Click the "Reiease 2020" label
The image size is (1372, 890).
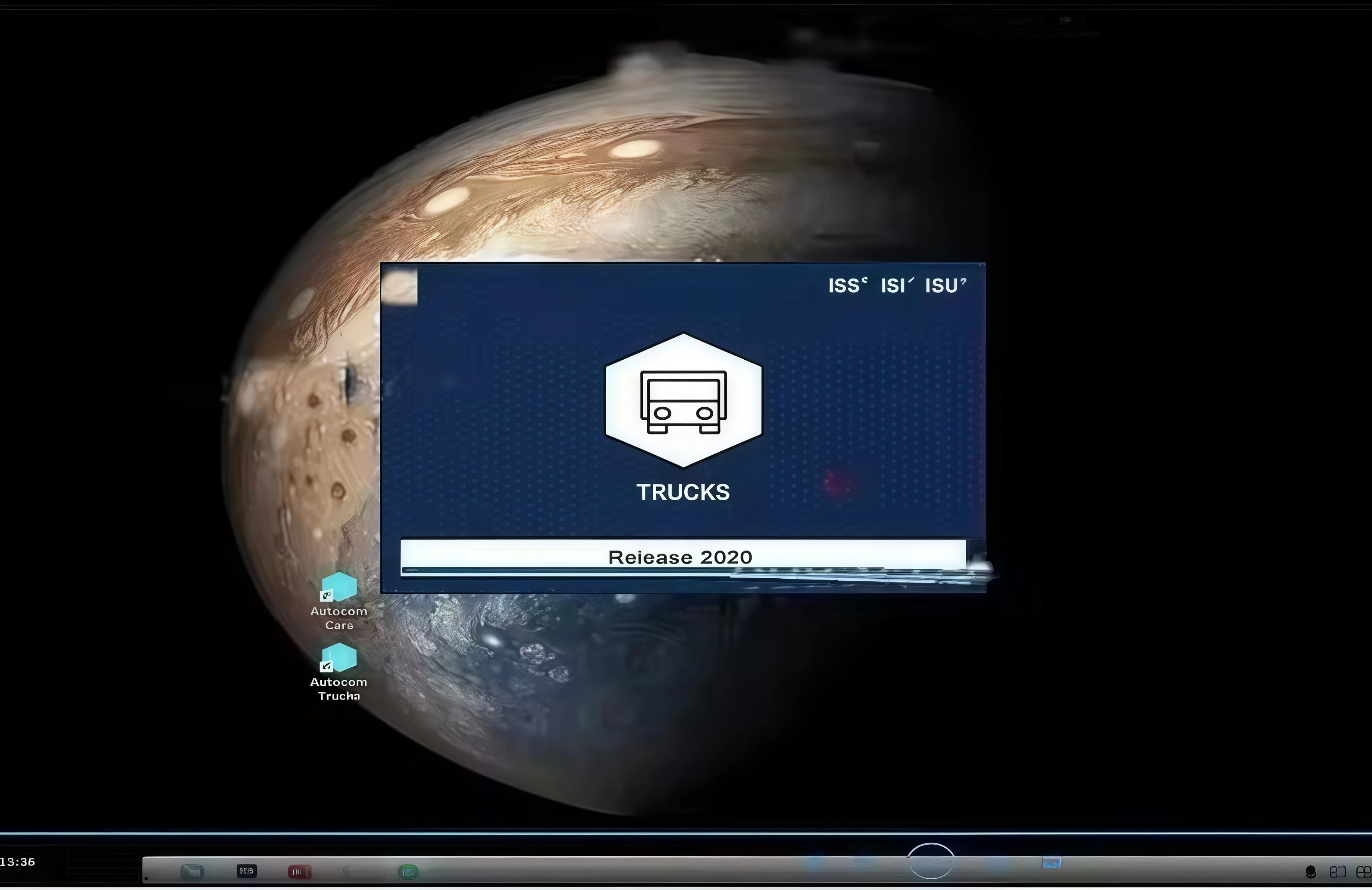pos(680,557)
